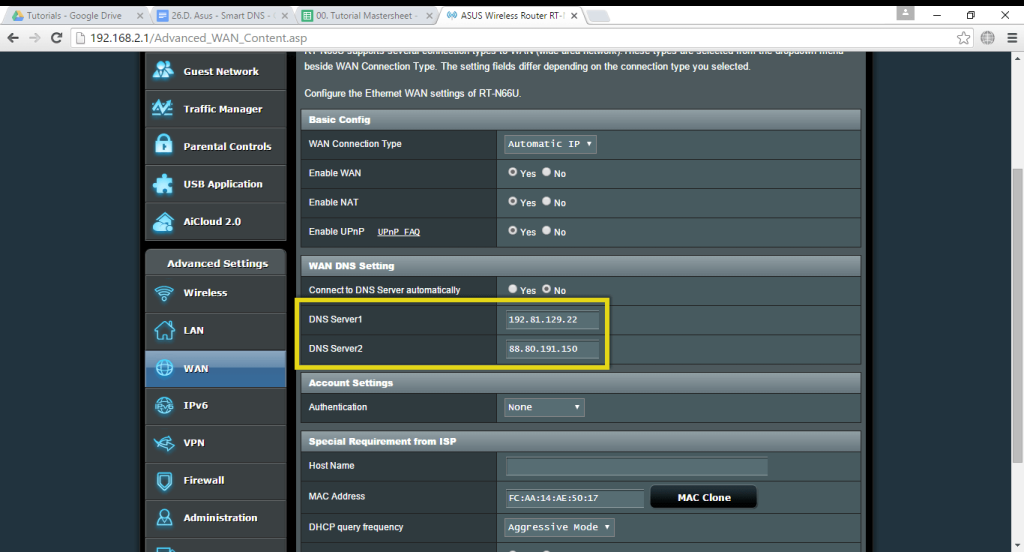Go forward in browser
Screen dimensions: 1024x552
pyautogui.click(x=34, y=38)
